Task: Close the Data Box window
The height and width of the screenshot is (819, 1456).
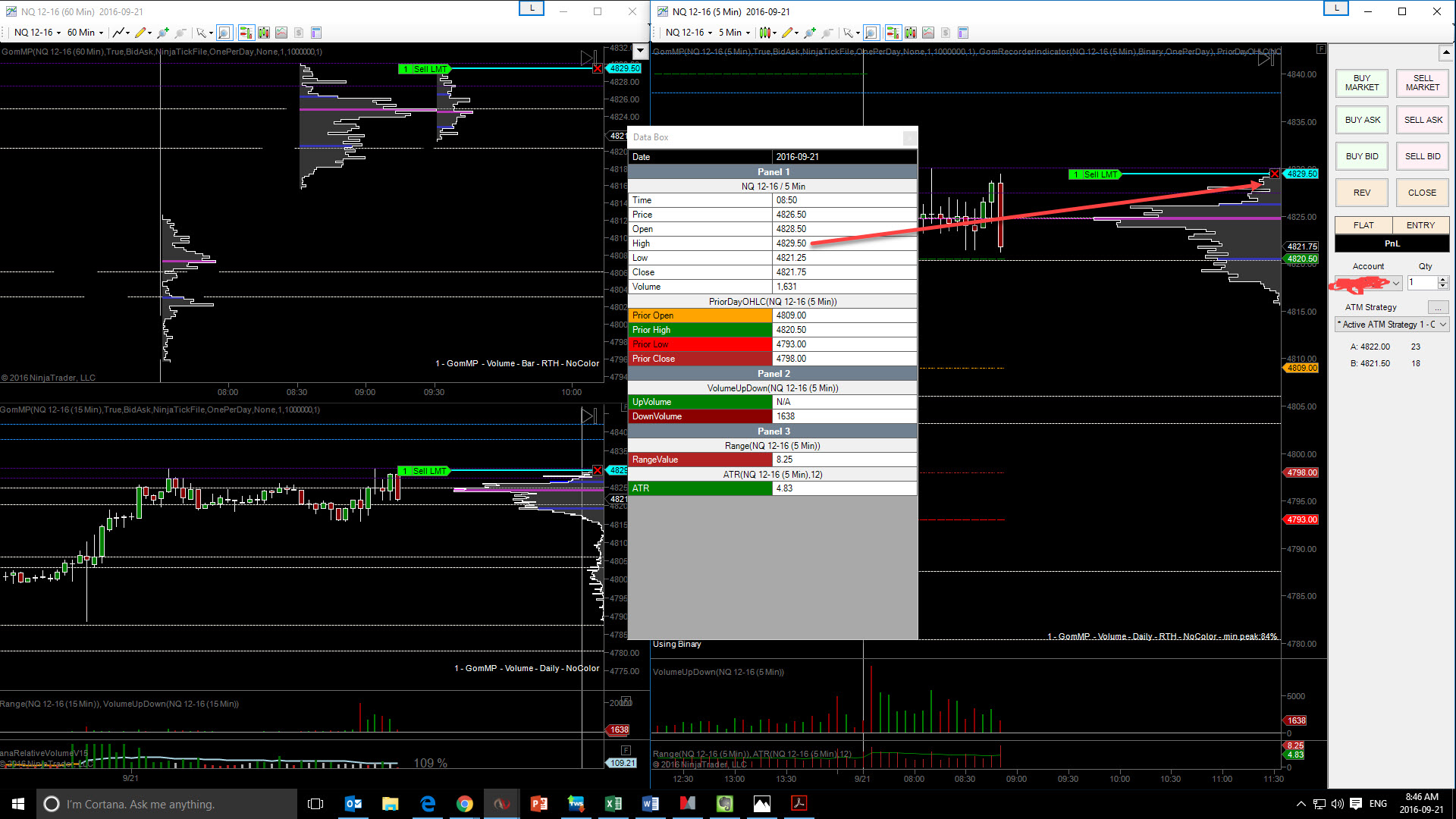Action: (909, 137)
